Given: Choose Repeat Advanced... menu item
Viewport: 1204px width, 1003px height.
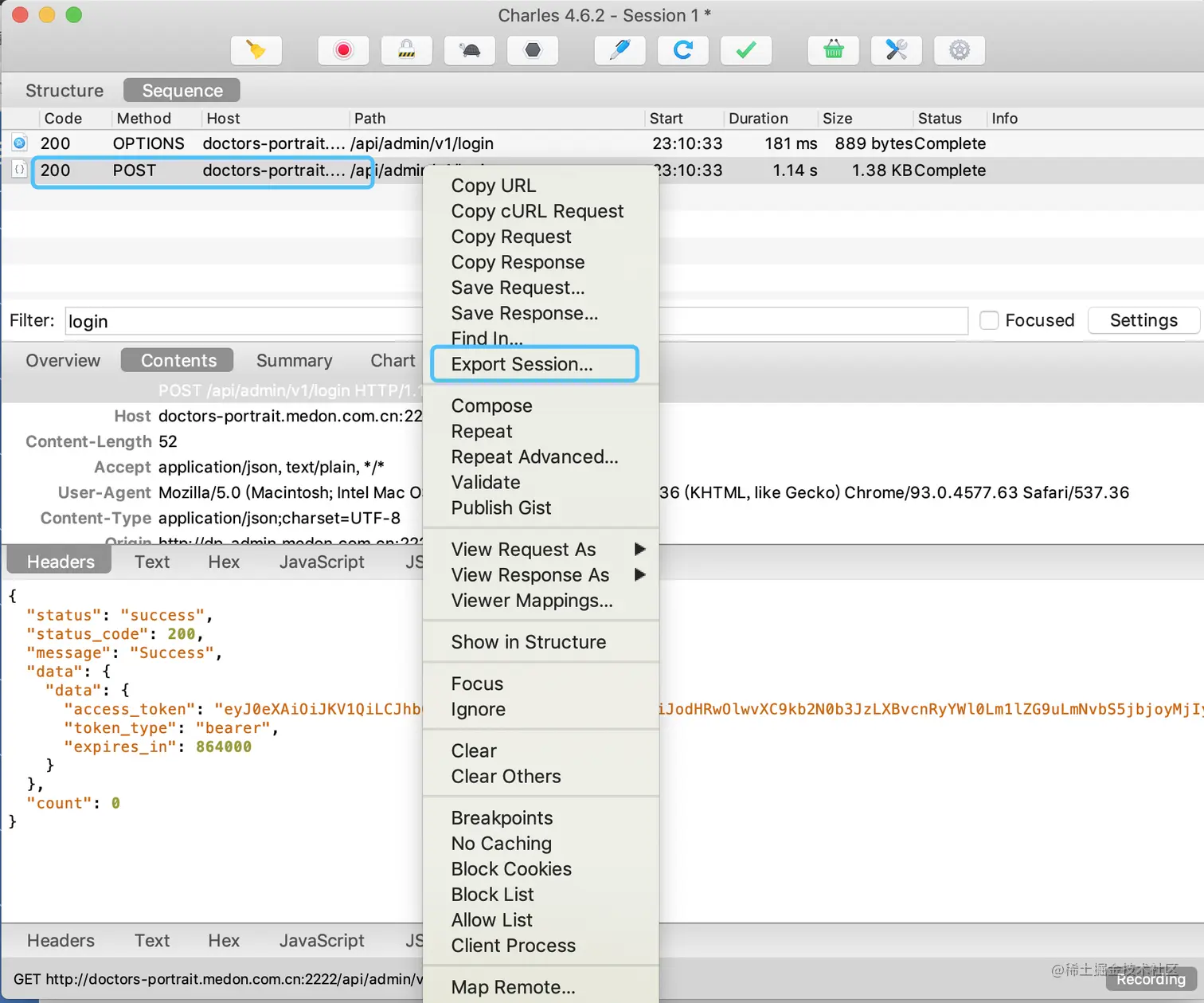Looking at the screenshot, I should [535, 456].
